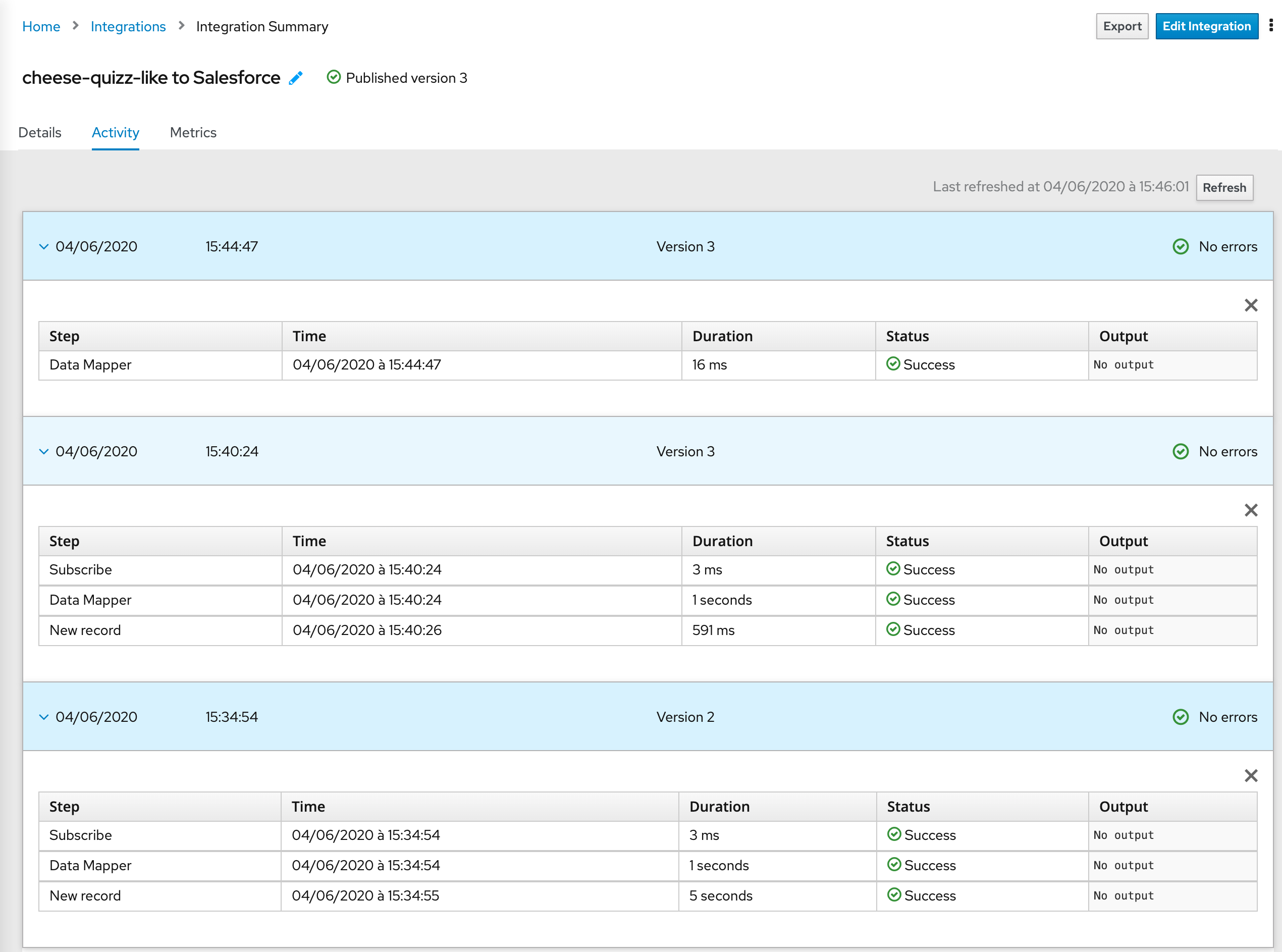Collapse the 15:40:24 activity entry chevron
This screenshot has height=952, width=1282.
44,451
